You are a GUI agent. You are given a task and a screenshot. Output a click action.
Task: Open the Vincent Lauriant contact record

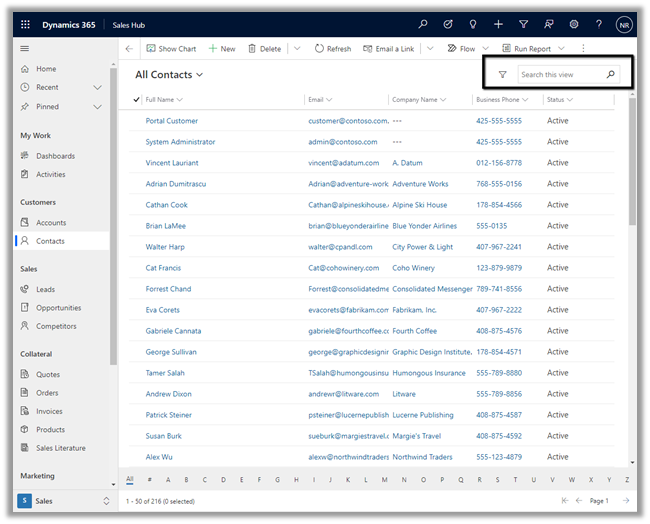tap(172, 163)
